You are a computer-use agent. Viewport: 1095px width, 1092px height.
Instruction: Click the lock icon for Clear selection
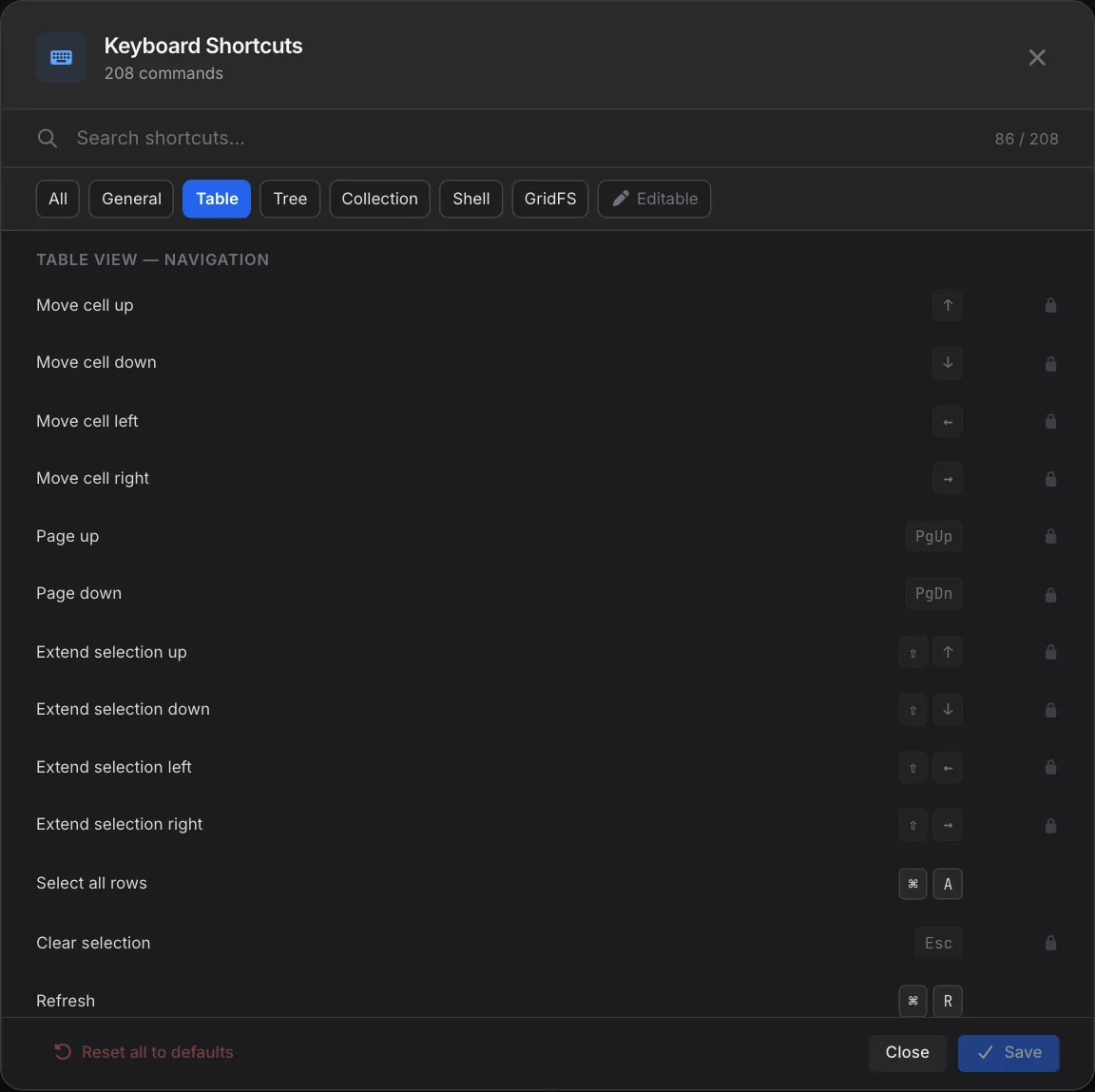[1050, 944]
